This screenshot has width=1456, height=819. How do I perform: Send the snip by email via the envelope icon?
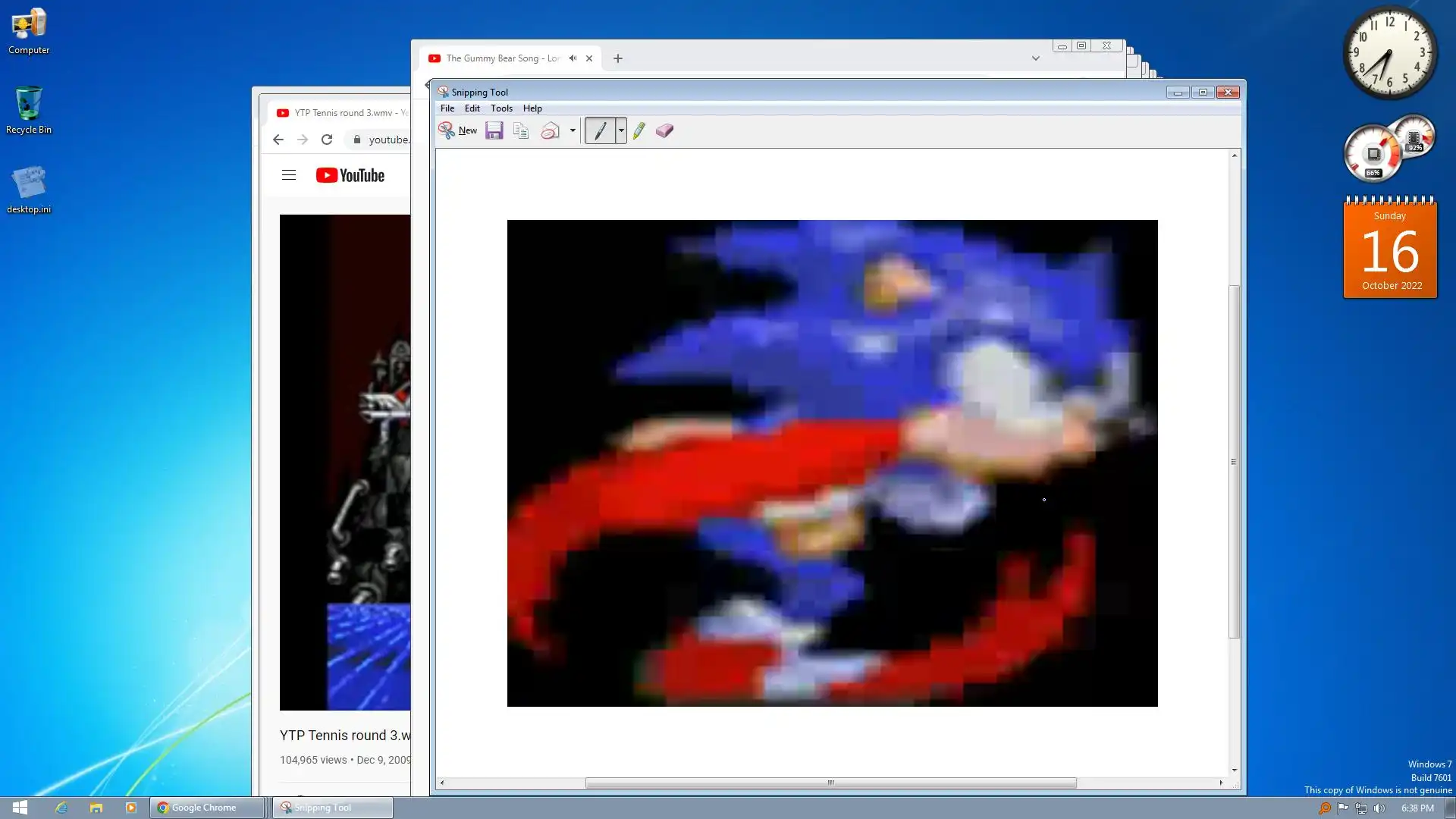[550, 130]
